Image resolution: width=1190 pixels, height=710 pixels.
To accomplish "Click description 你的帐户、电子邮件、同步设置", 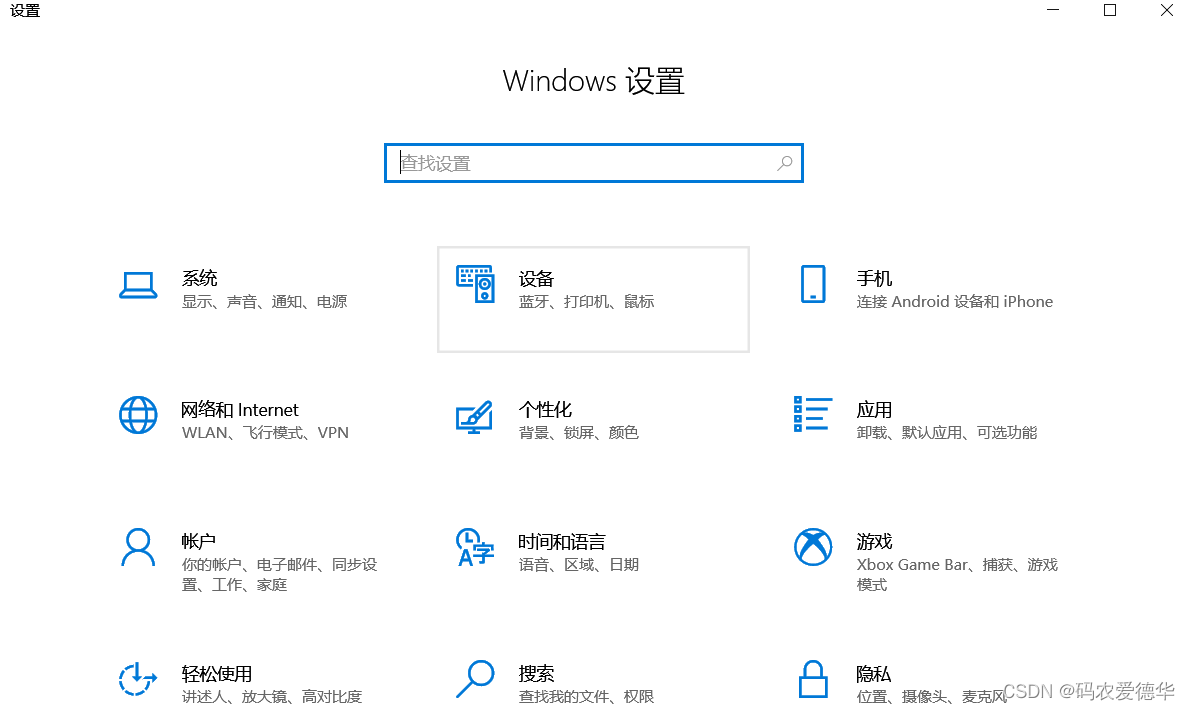I will point(279,574).
